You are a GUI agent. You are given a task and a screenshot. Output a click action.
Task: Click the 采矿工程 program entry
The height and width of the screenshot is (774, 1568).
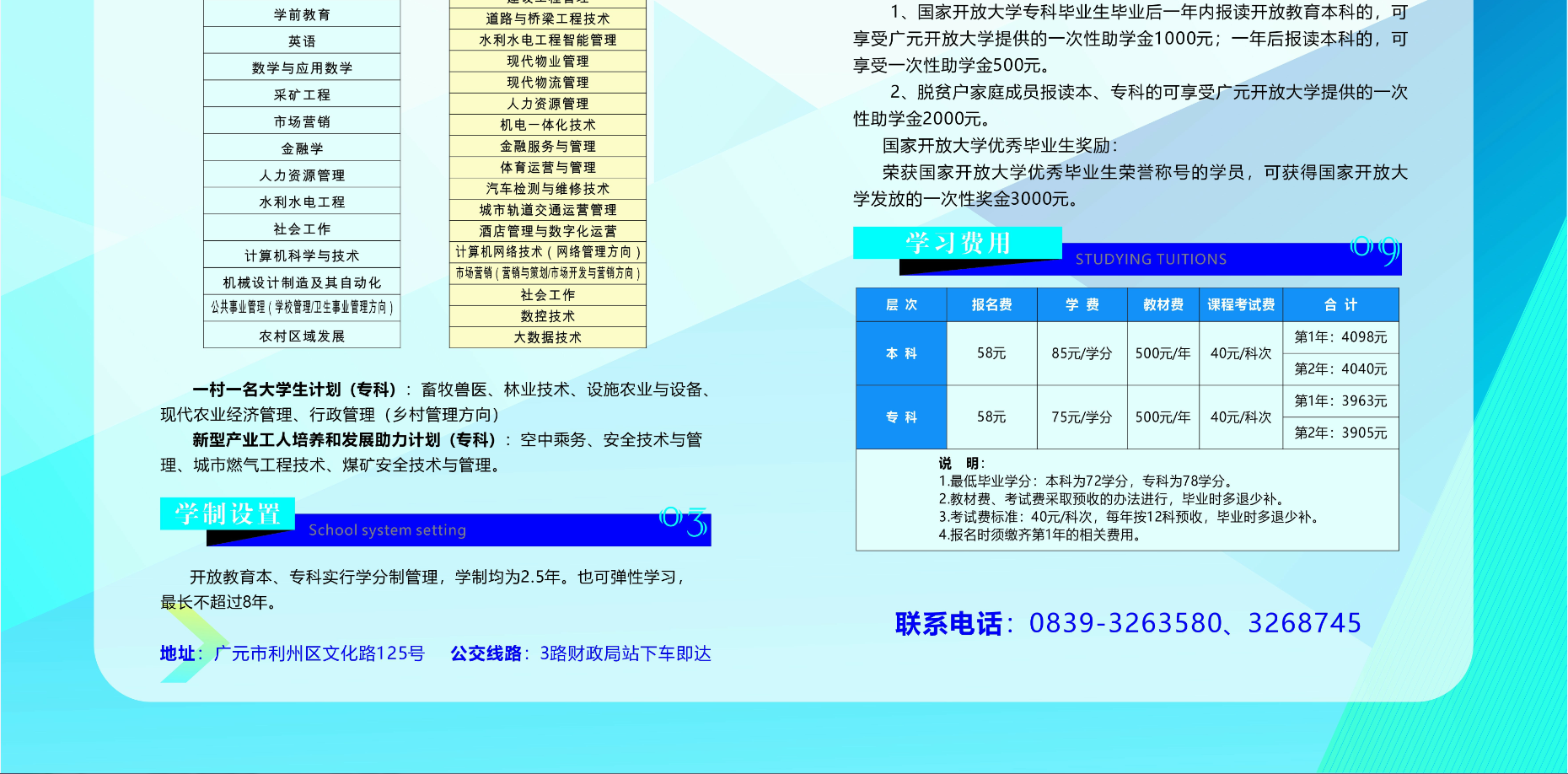coord(301,94)
